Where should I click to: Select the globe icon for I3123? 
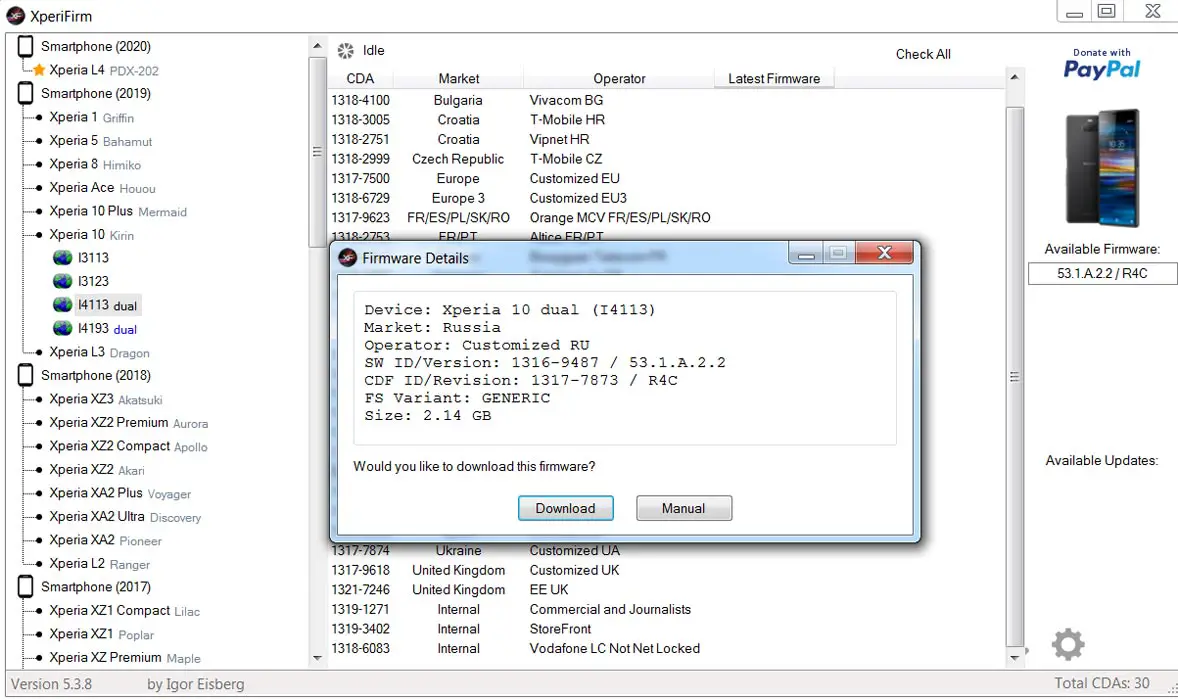tap(62, 281)
